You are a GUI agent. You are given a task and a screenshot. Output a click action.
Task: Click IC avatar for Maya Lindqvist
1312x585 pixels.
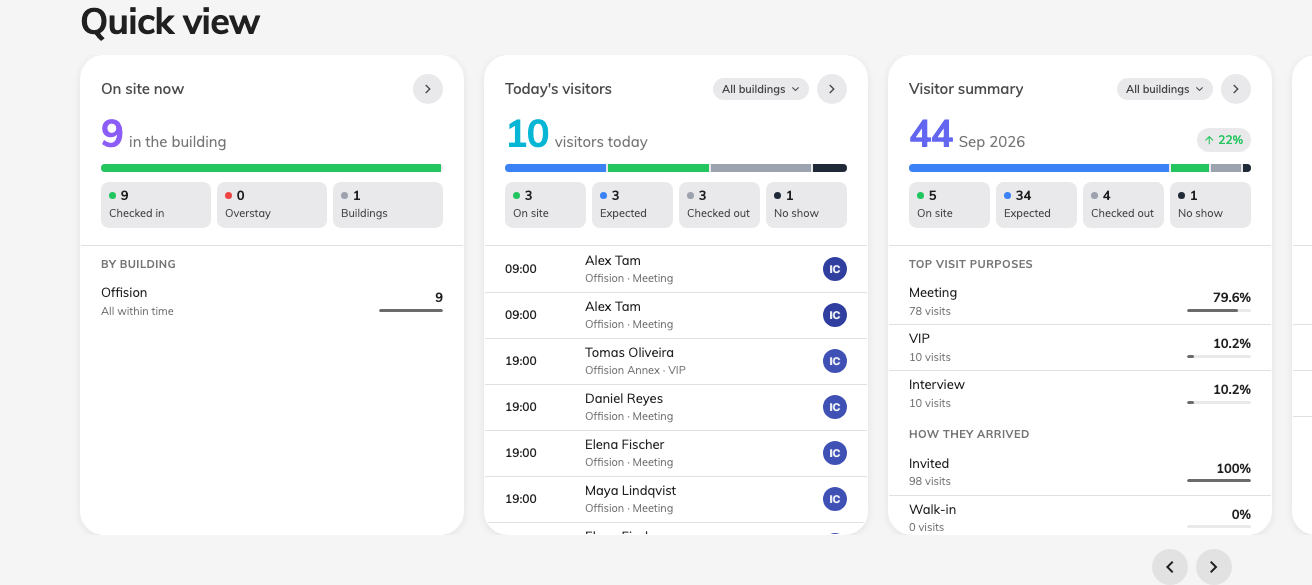click(x=835, y=499)
